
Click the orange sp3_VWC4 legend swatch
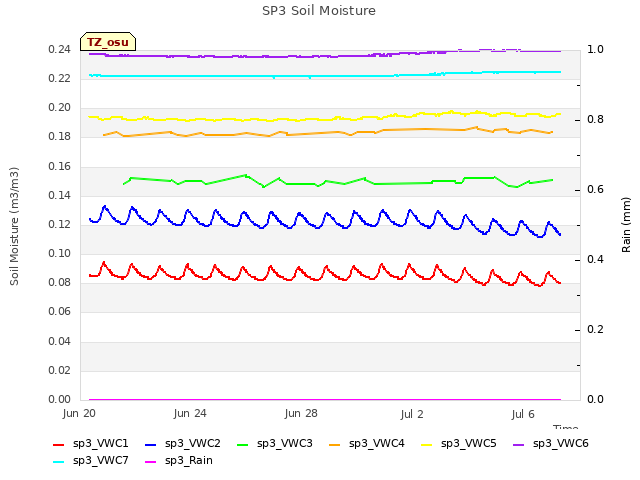click(335, 445)
